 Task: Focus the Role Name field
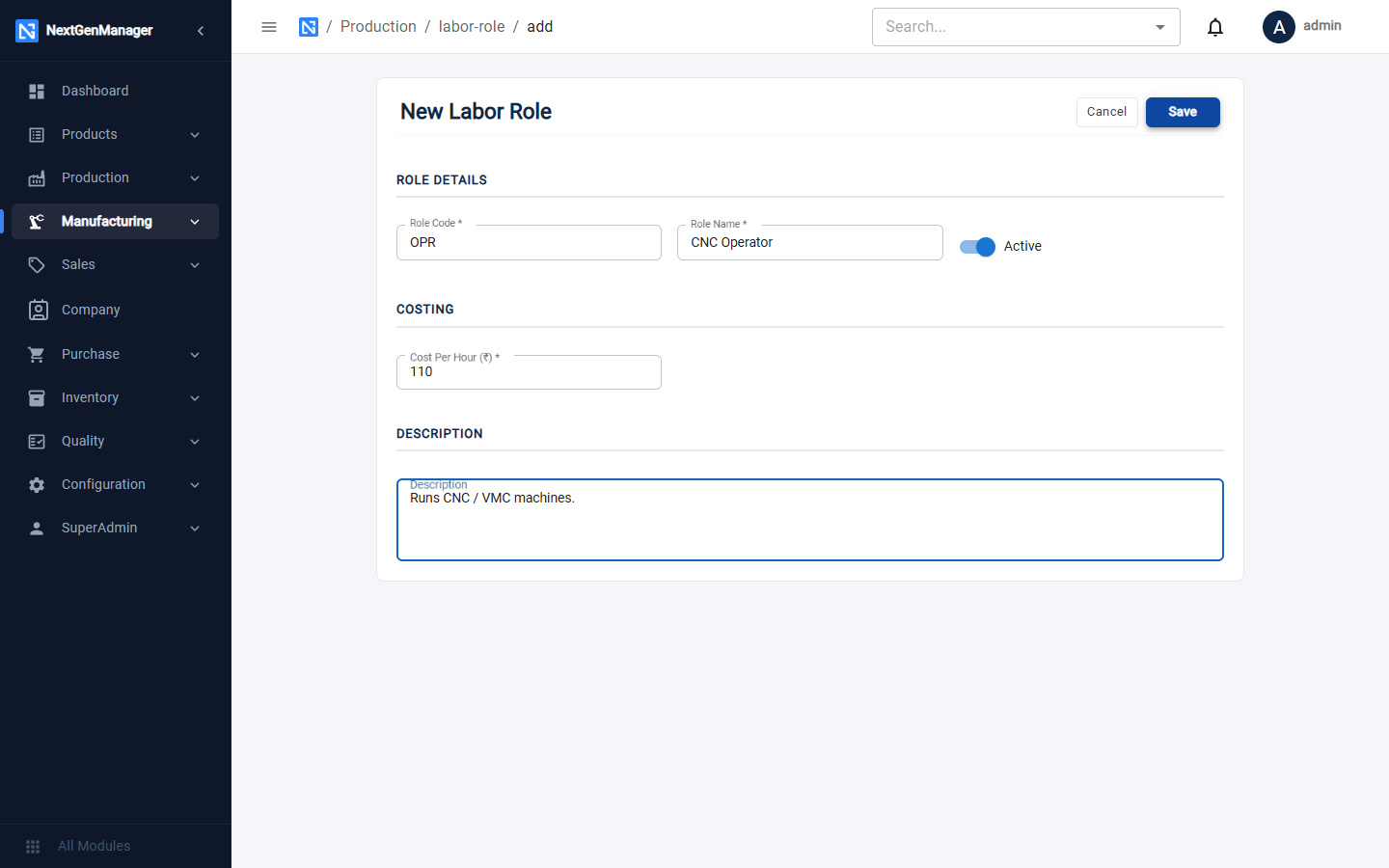coord(810,242)
